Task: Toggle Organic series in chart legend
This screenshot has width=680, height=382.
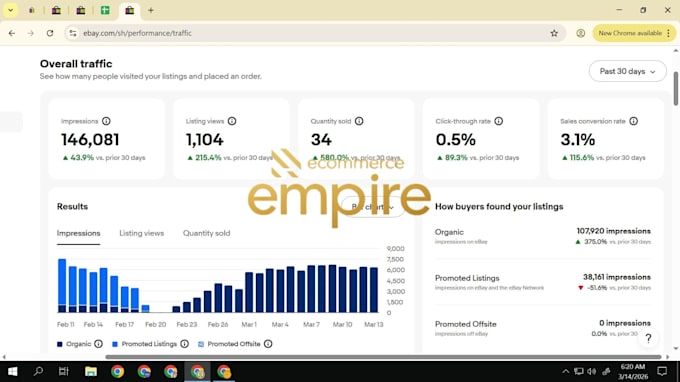Action: point(74,344)
